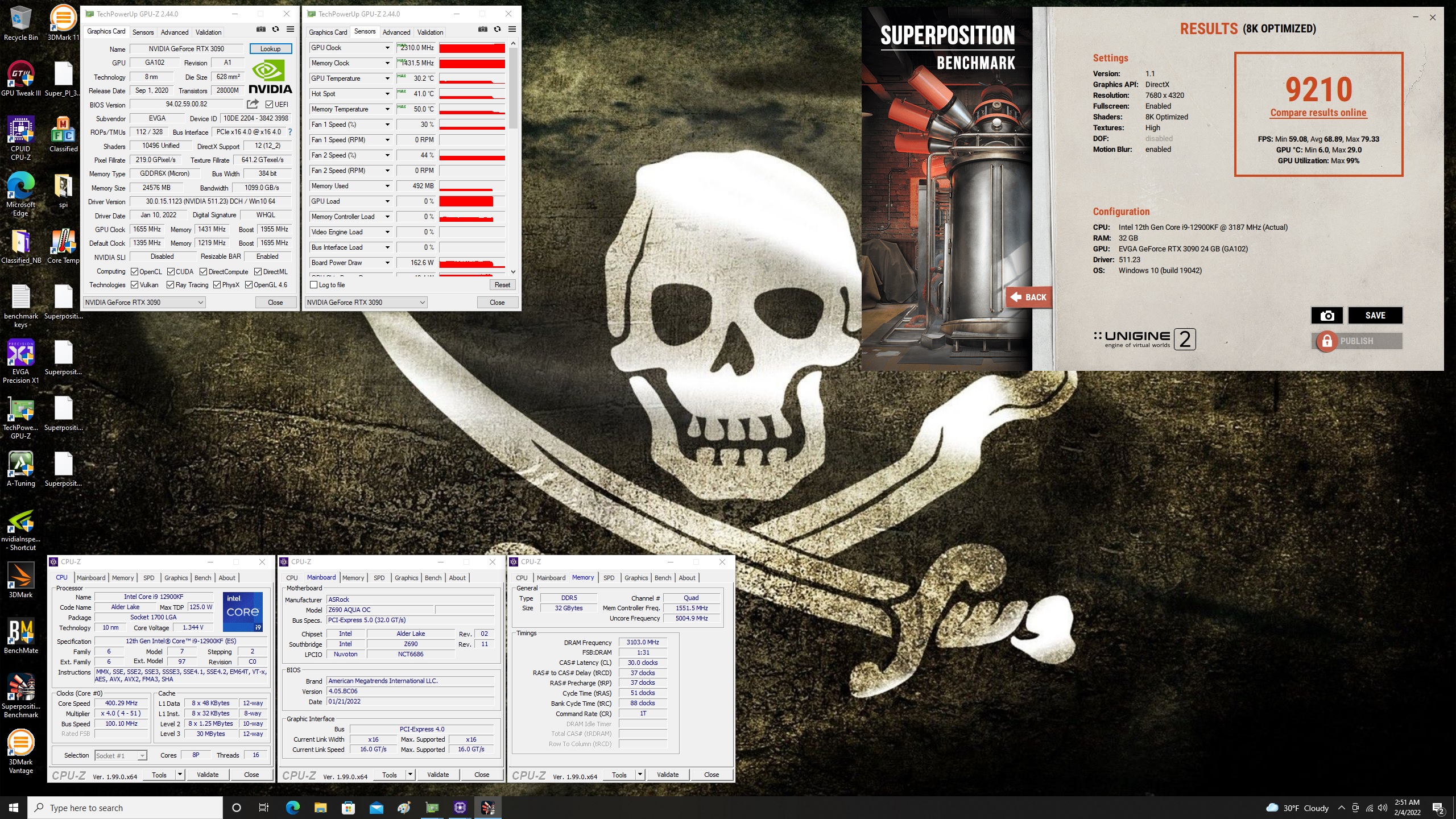Click the Lookup button in GPU-Z

tap(271, 49)
